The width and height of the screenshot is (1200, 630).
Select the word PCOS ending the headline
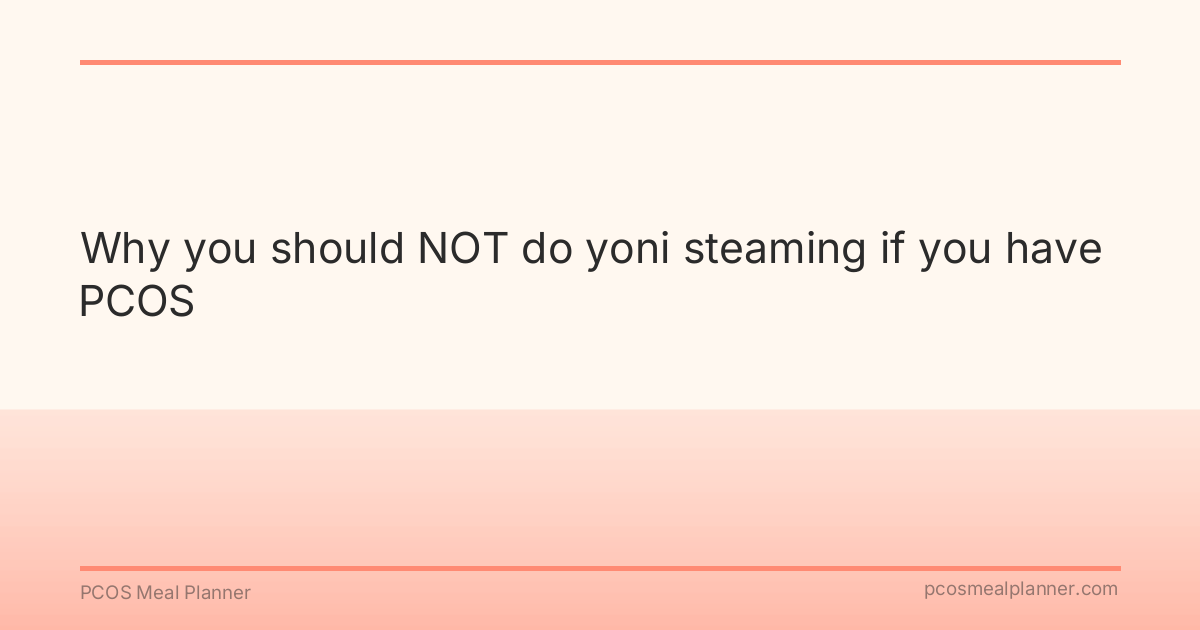pos(137,301)
